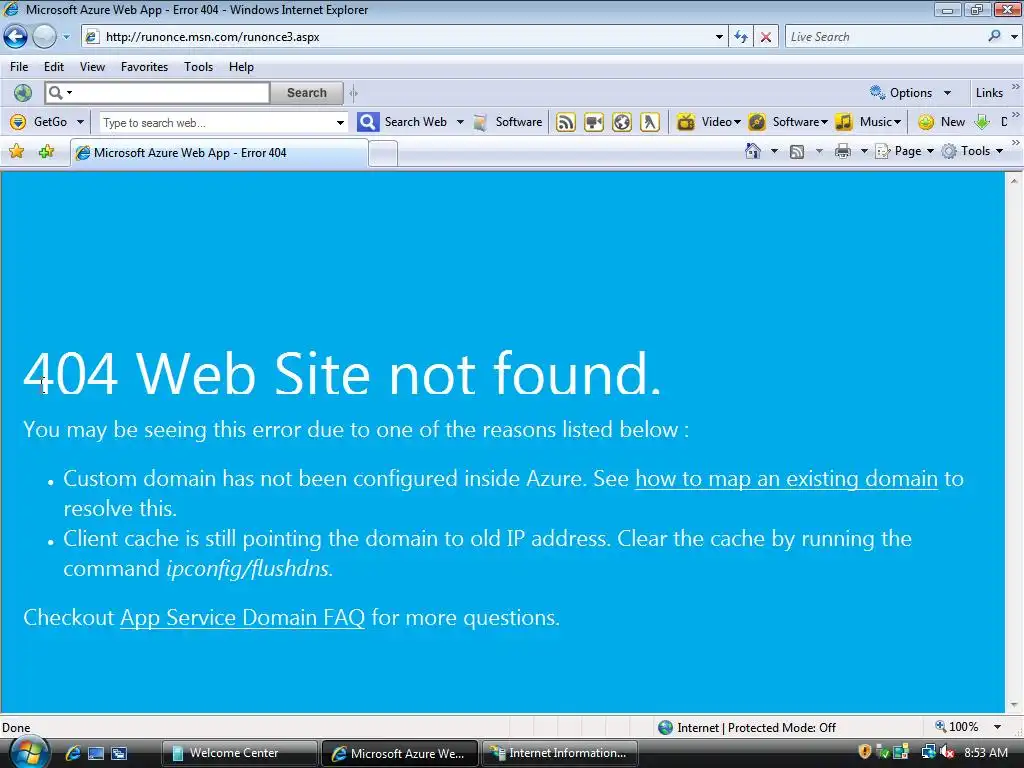Expand the Print dropdown arrow
Viewport: 1024px width, 768px height.
[x=863, y=152]
